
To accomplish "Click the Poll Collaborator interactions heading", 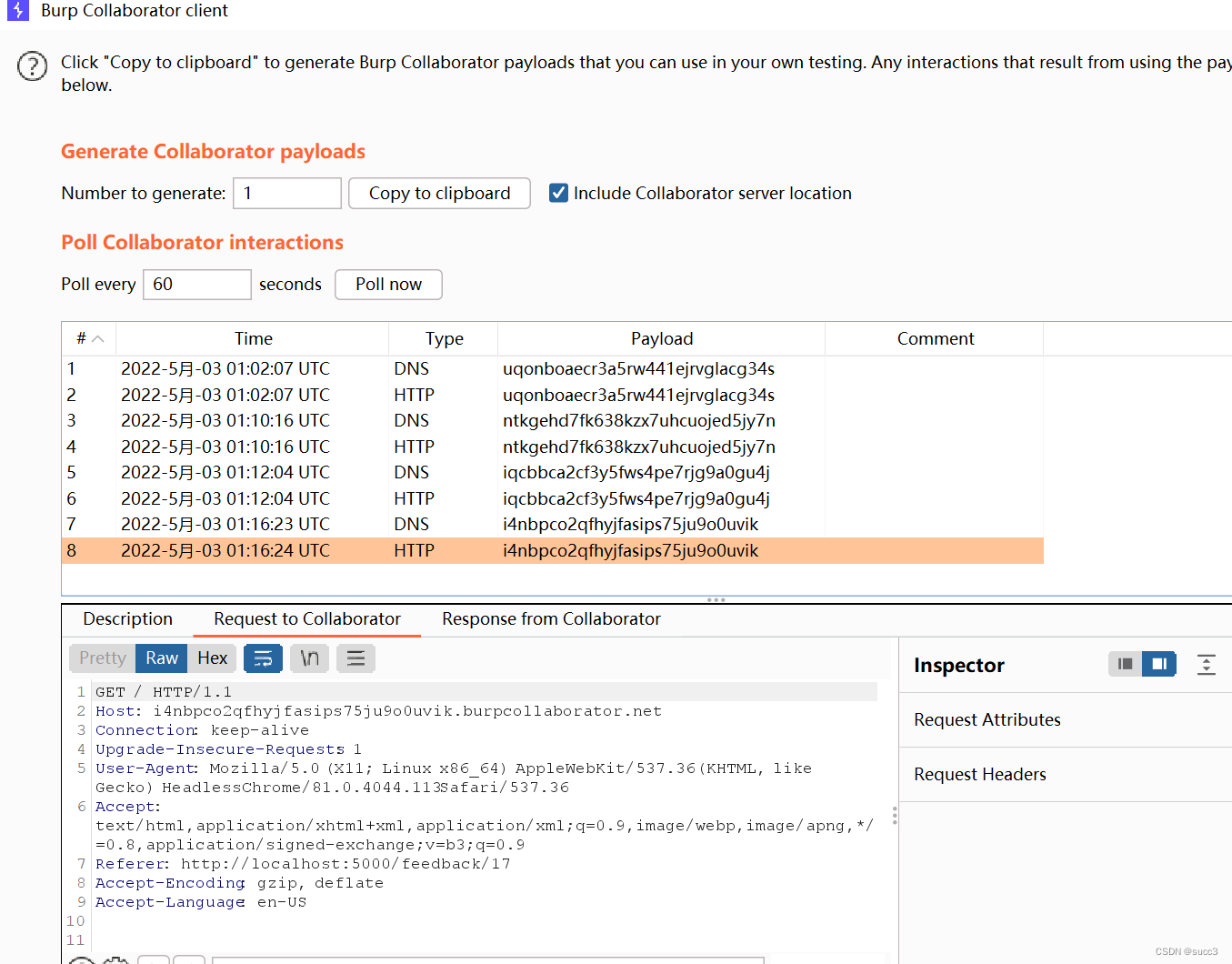I will pos(202,242).
